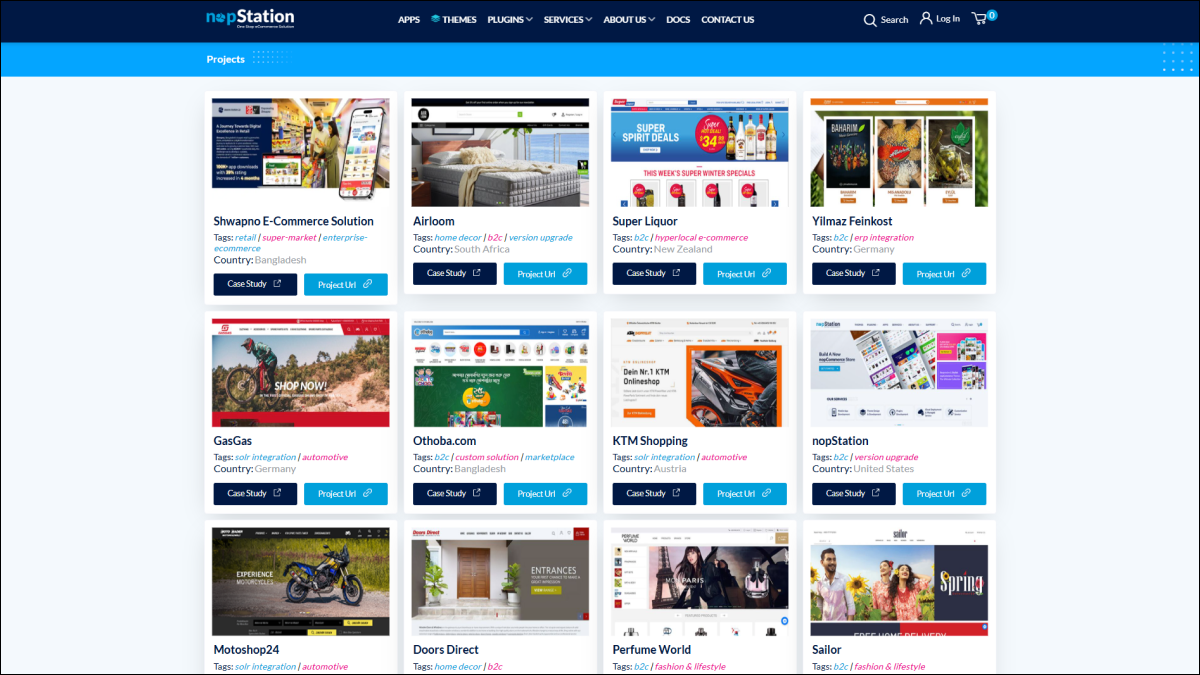The height and width of the screenshot is (675, 1200).
Task: Click external-link icon on Super Liquor Case Study
Action: [x=677, y=273]
